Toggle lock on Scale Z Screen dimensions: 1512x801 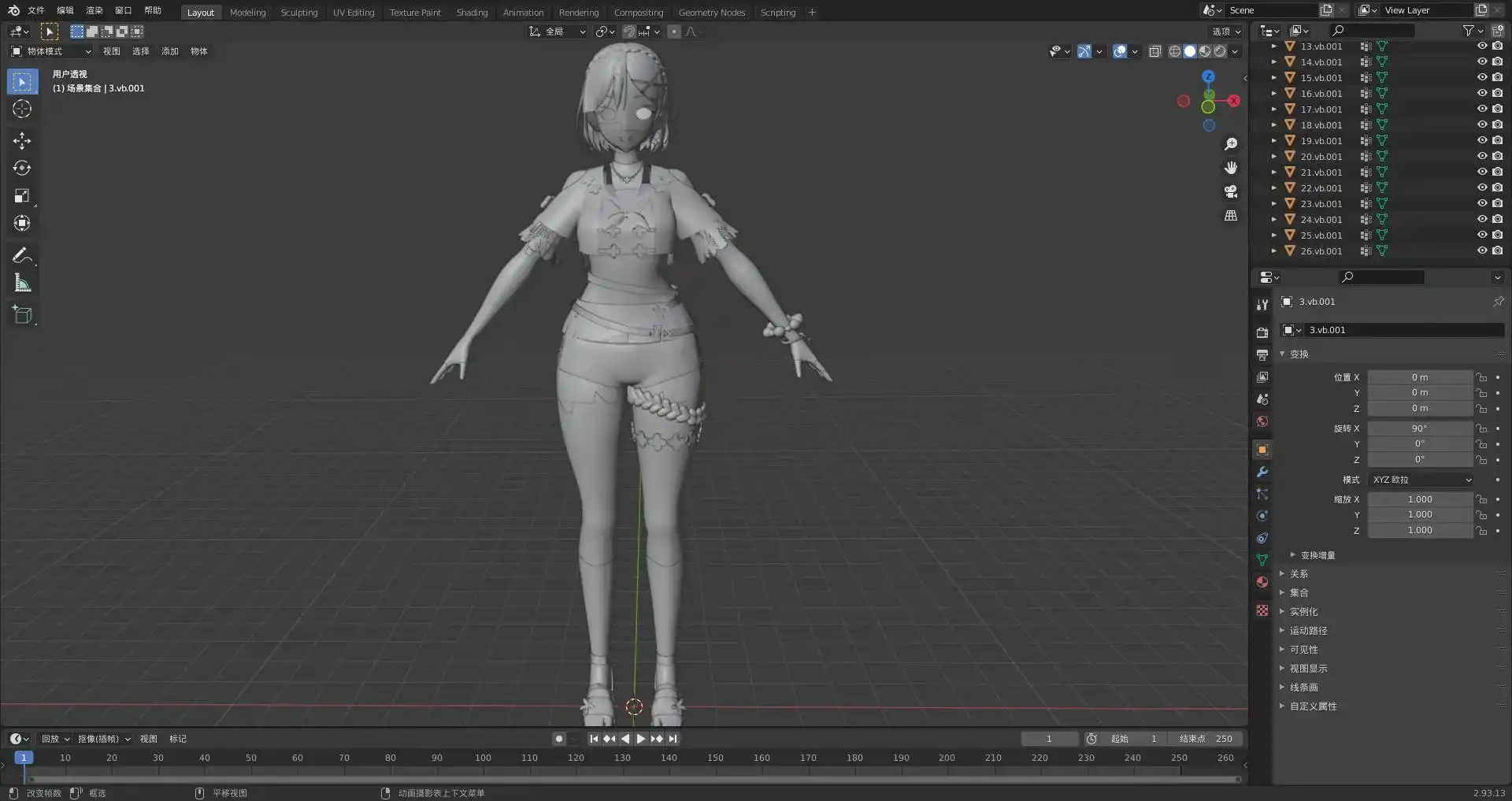[x=1481, y=531]
